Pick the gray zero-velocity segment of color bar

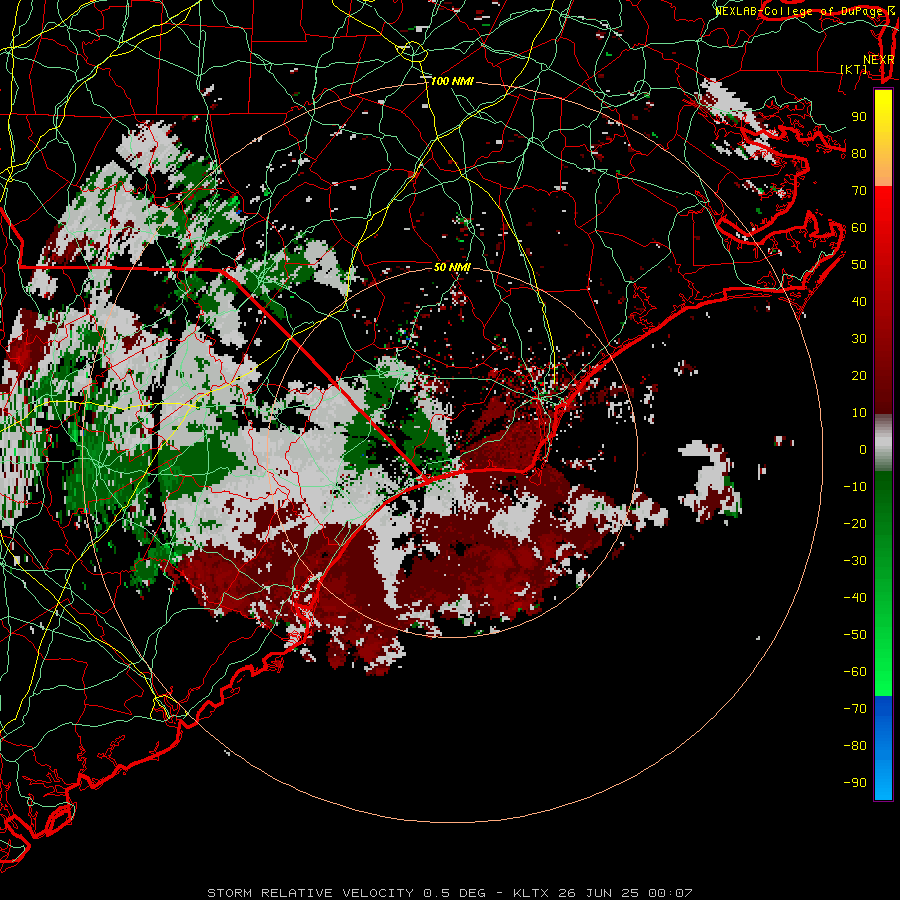pyautogui.click(x=883, y=443)
